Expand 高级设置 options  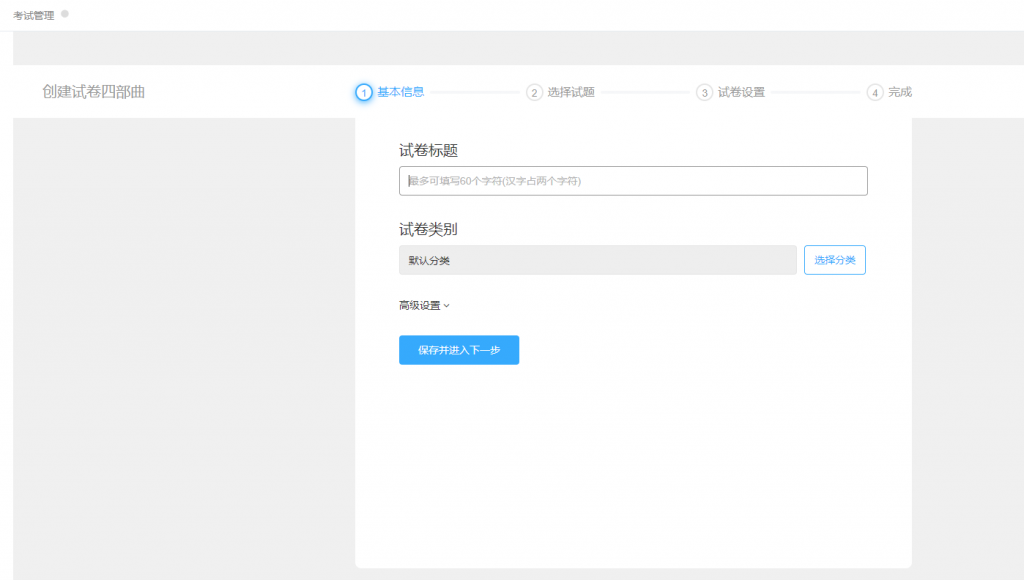(424, 305)
